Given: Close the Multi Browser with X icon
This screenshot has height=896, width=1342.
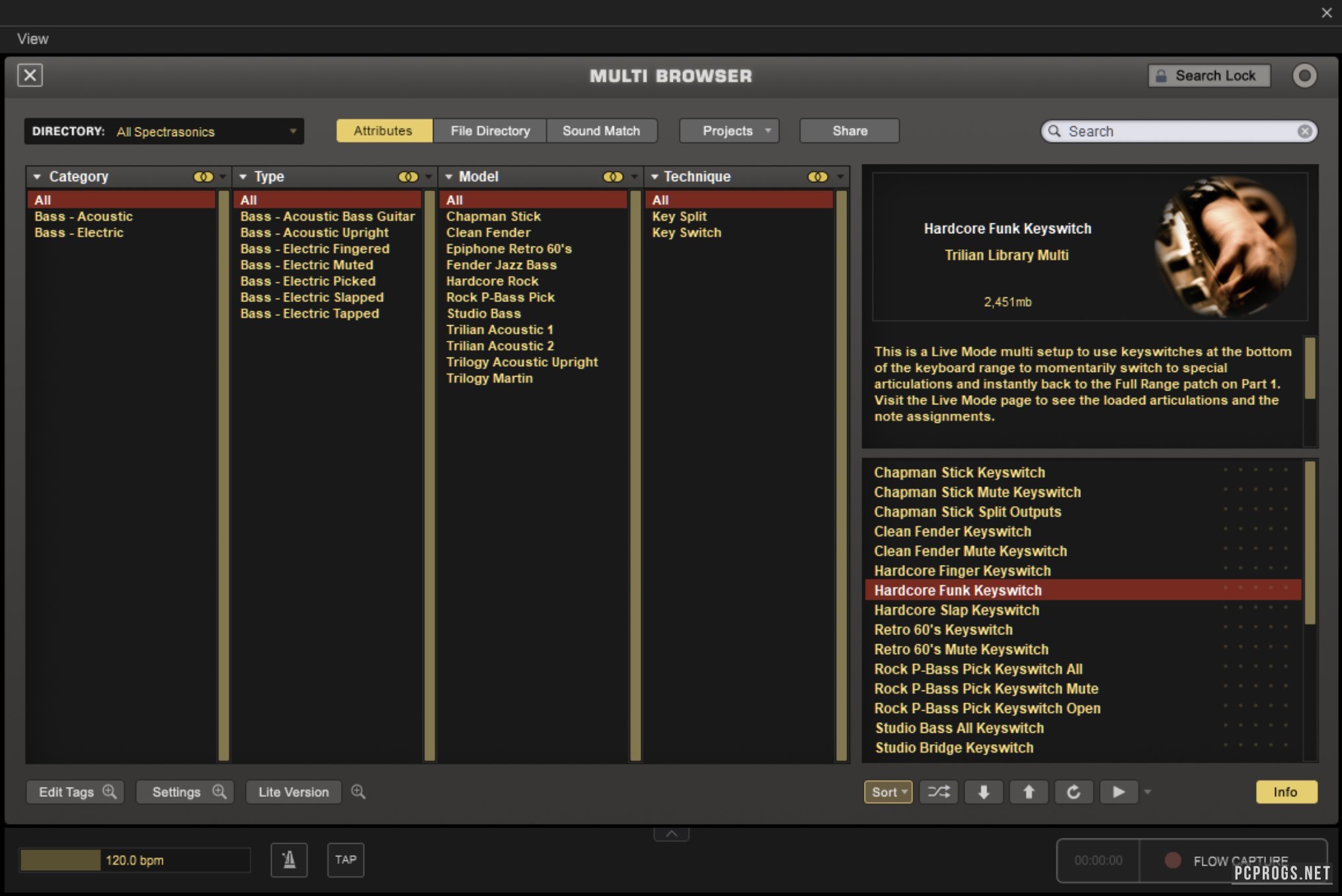Looking at the screenshot, I should point(30,75).
